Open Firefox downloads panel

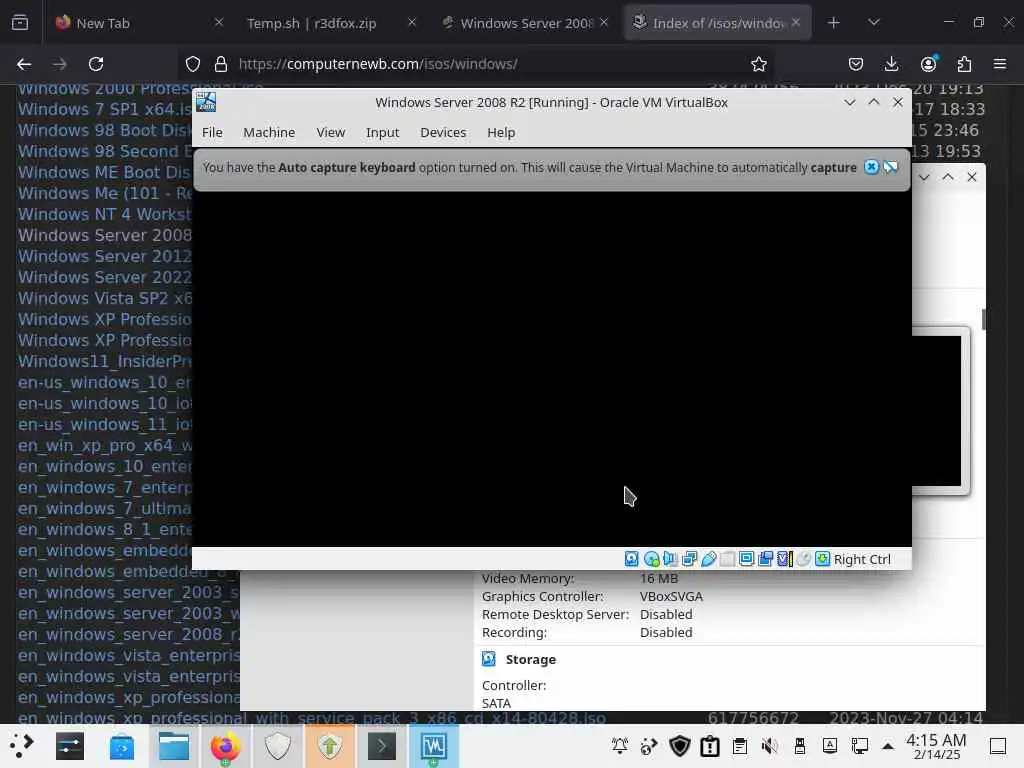tap(891, 64)
